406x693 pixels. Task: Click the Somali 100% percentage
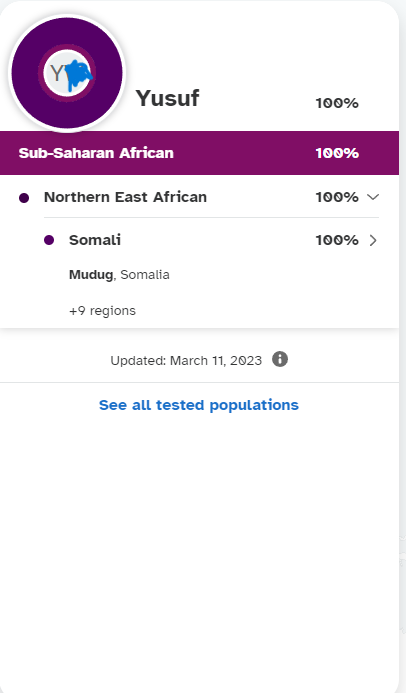click(x=337, y=240)
